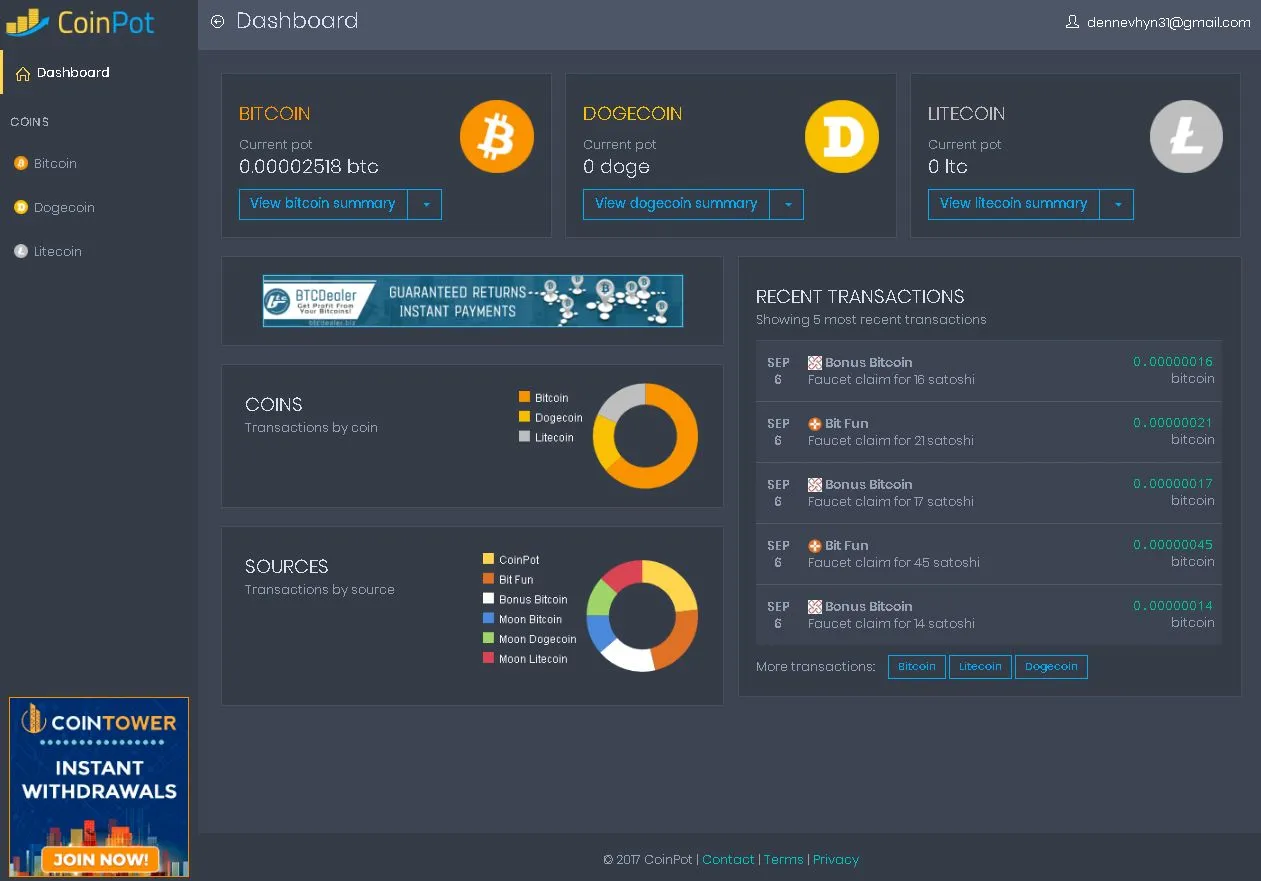Click the large yellow Dogecoin coin icon

point(842,136)
